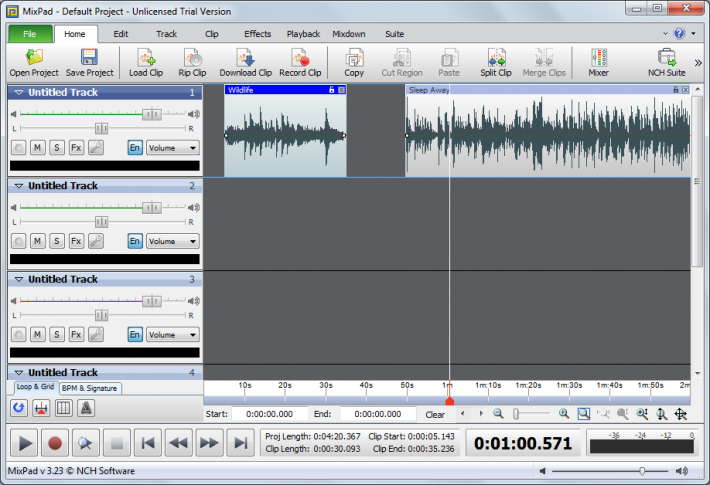Collapse Untitled Track 4
The width and height of the screenshot is (710, 485).
click(x=19, y=372)
